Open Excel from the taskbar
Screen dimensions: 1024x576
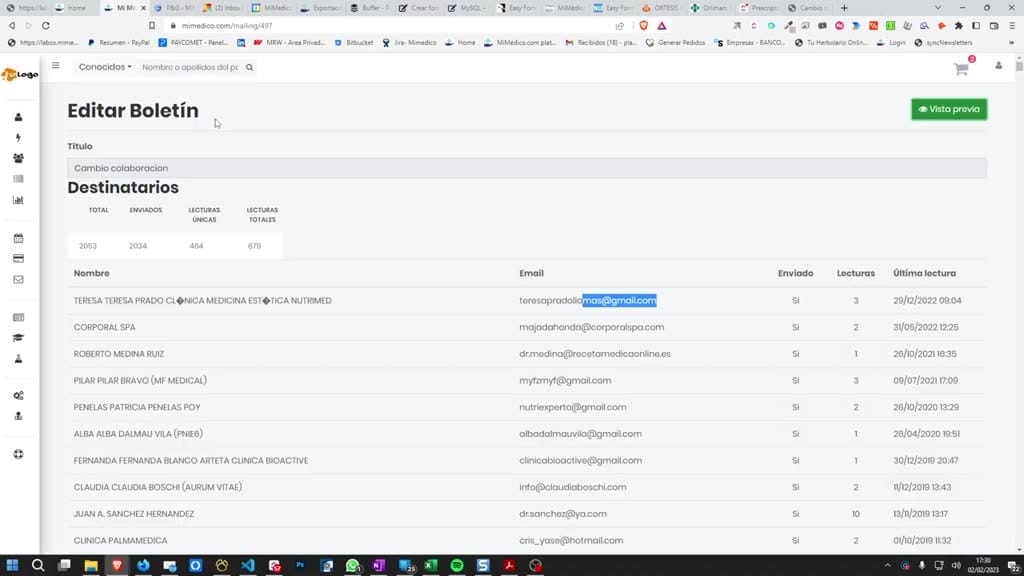tap(430, 565)
